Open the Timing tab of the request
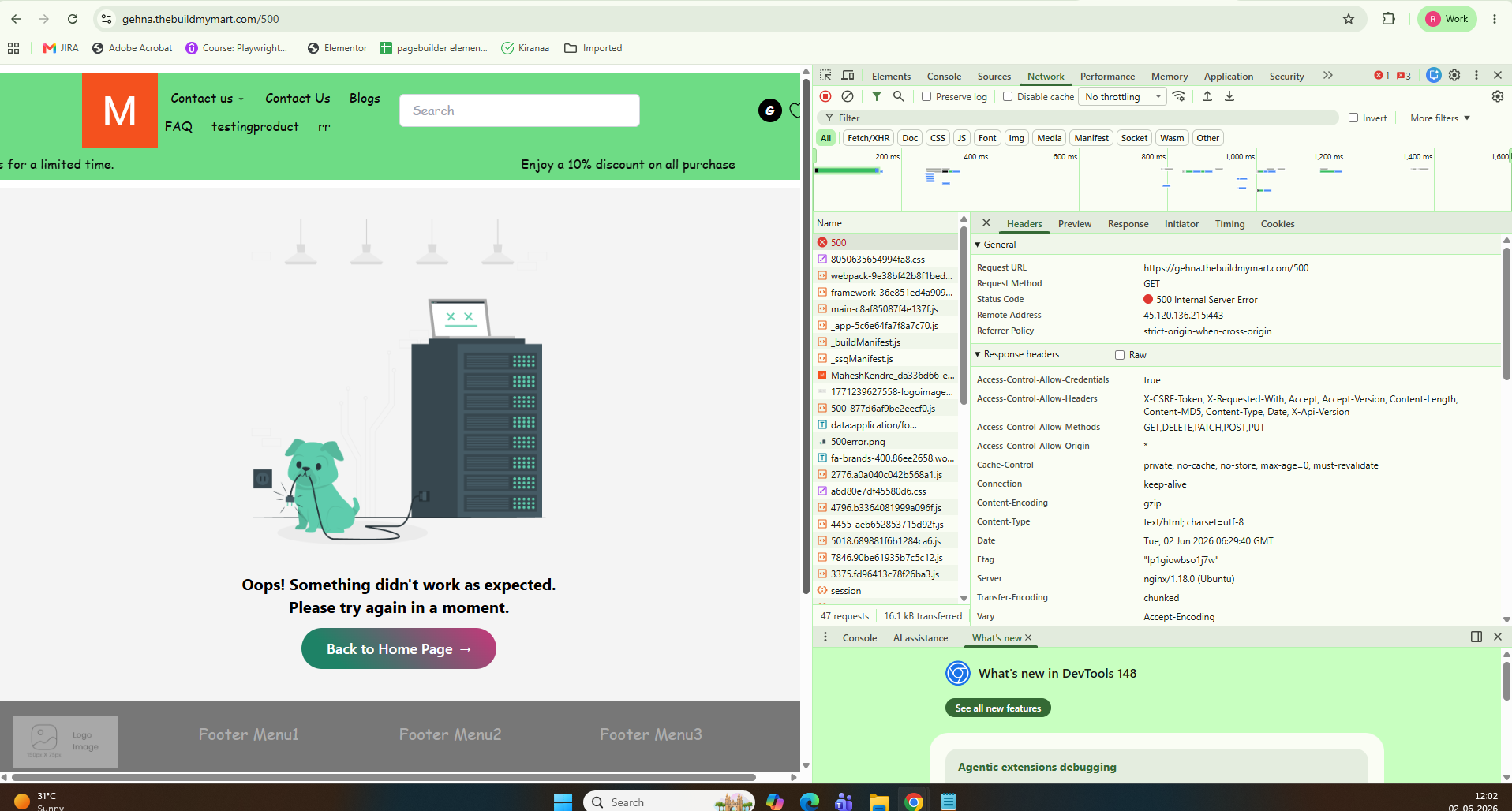Viewport: 1512px width, 811px height. pyautogui.click(x=1229, y=224)
